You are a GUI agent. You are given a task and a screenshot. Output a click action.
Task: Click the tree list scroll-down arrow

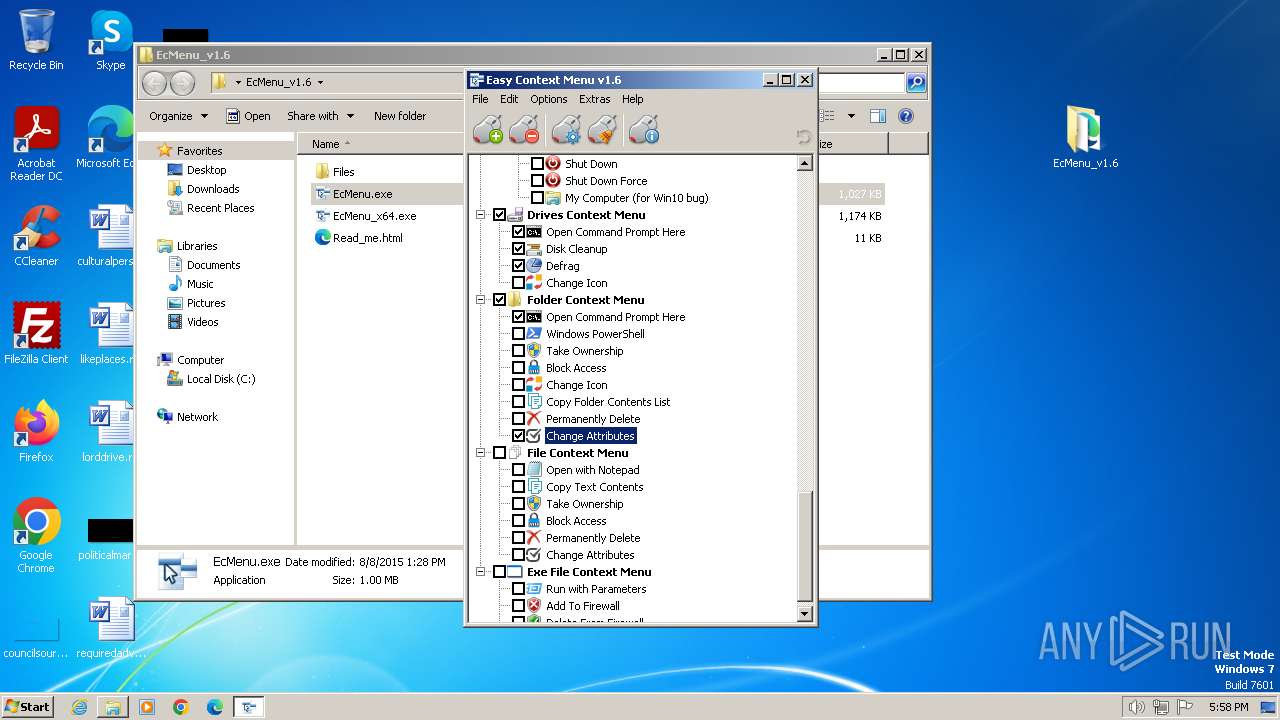[x=805, y=612]
